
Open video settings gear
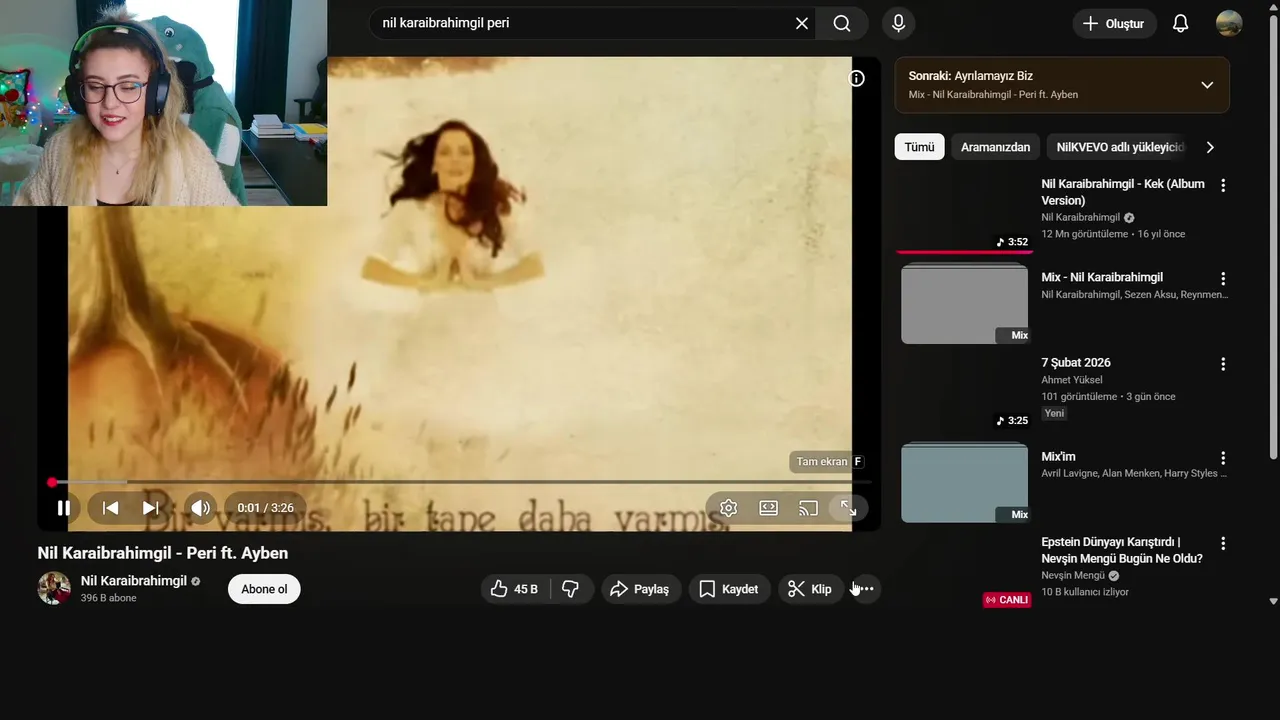728,508
